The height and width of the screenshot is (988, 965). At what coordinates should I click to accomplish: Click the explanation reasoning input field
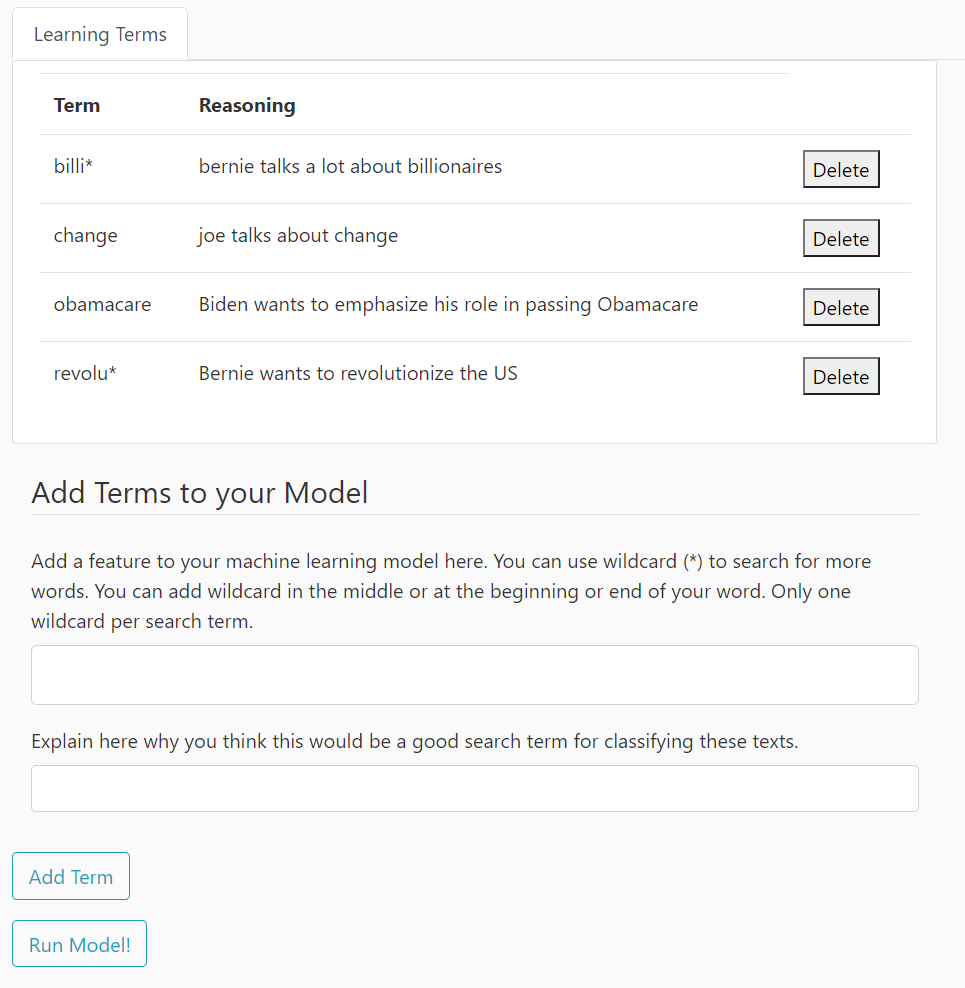[x=475, y=788]
